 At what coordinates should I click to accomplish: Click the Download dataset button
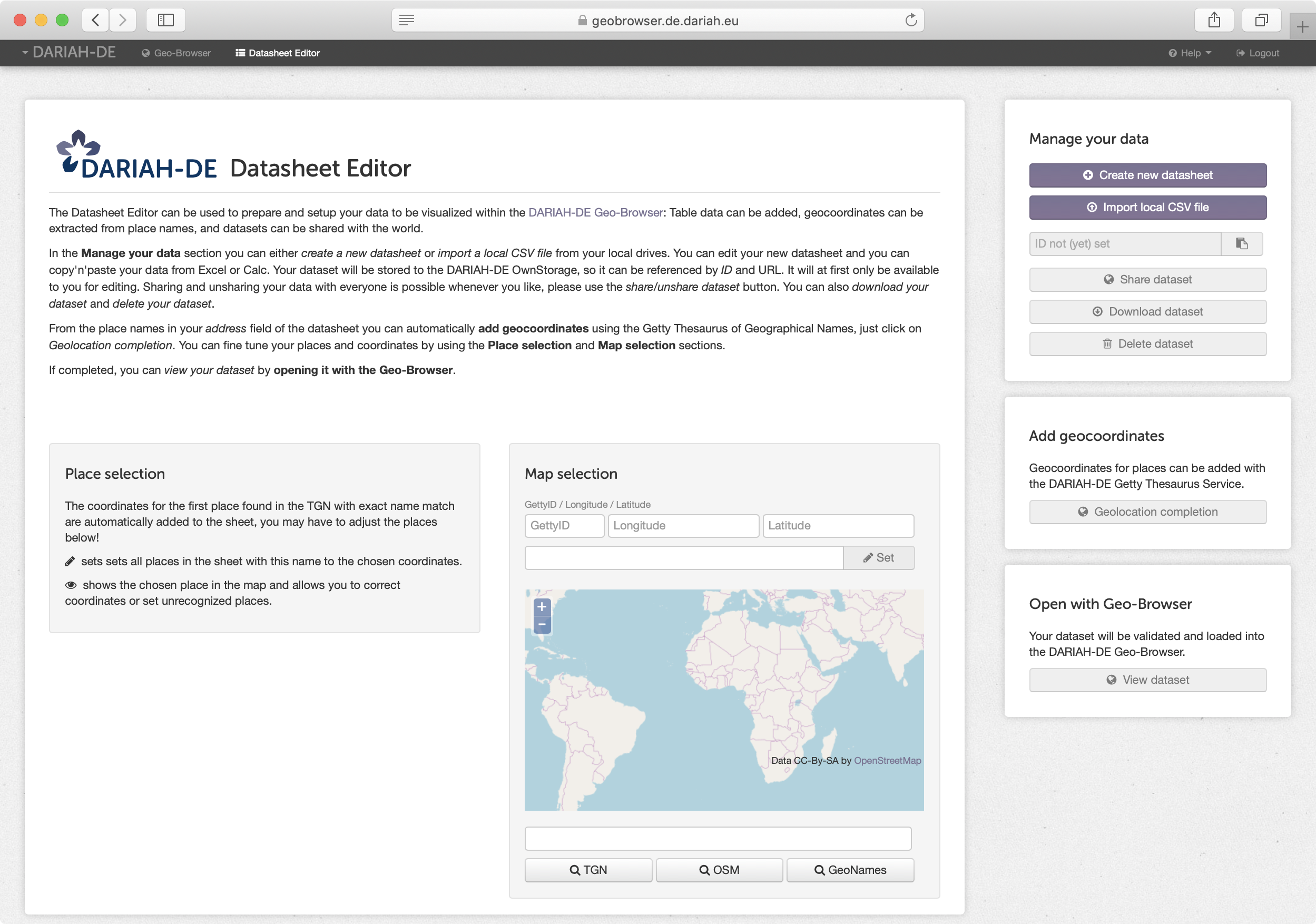[x=1147, y=312]
